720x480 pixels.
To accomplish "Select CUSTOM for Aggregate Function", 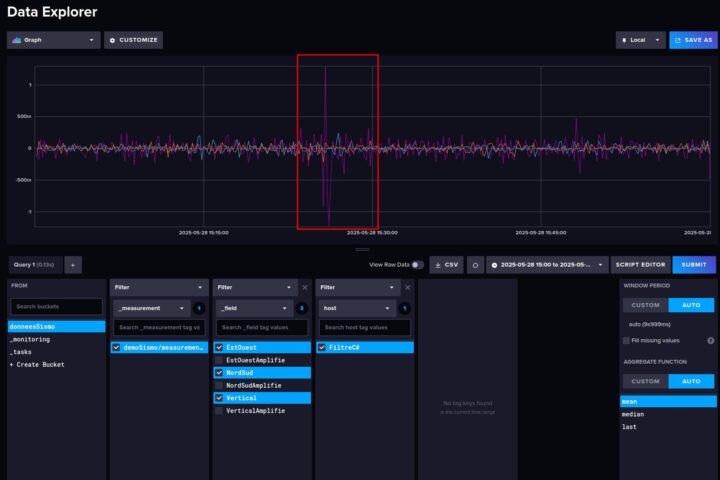I will (x=646, y=381).
